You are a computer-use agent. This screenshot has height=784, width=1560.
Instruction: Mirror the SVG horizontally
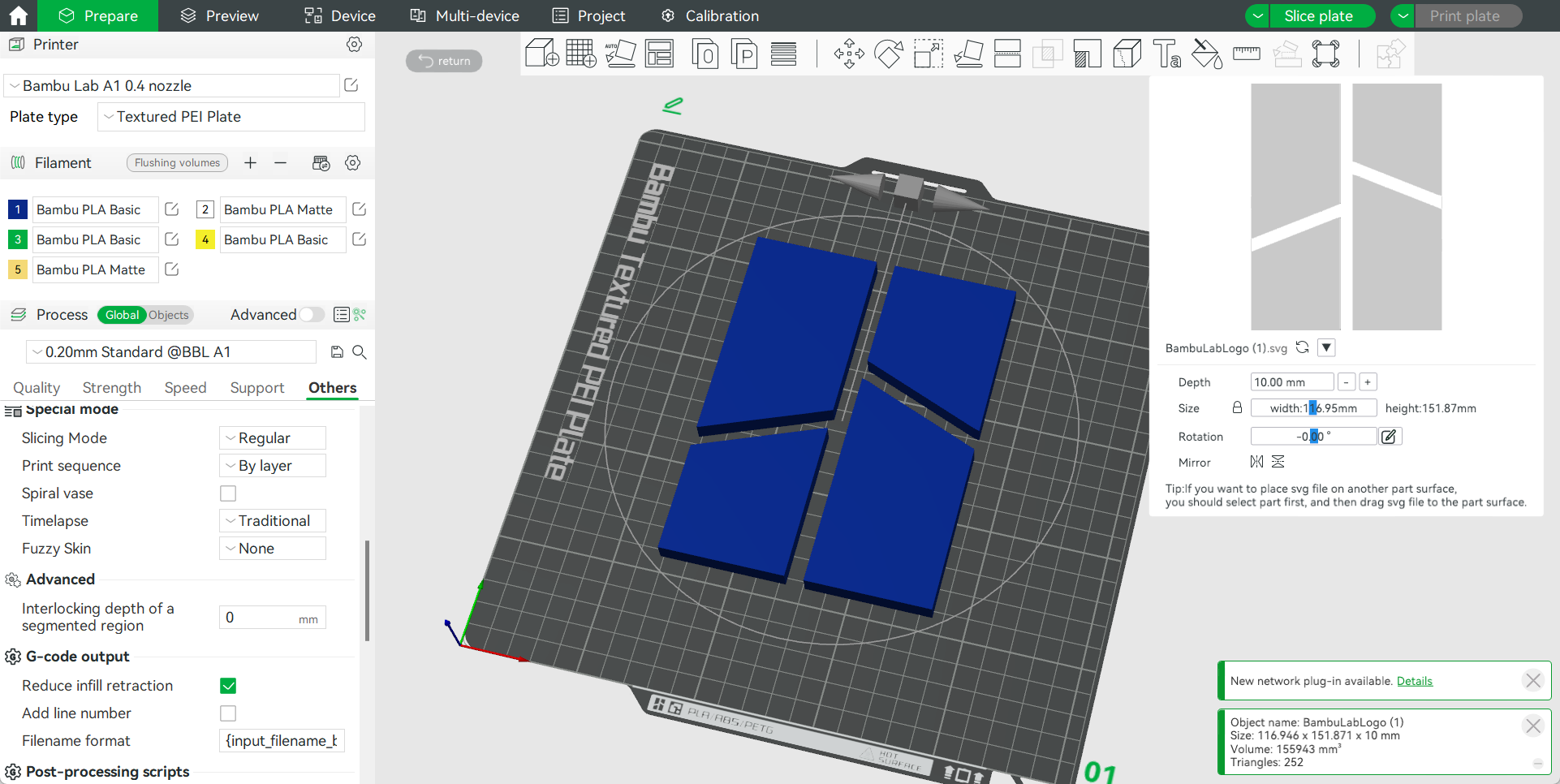1256,462
